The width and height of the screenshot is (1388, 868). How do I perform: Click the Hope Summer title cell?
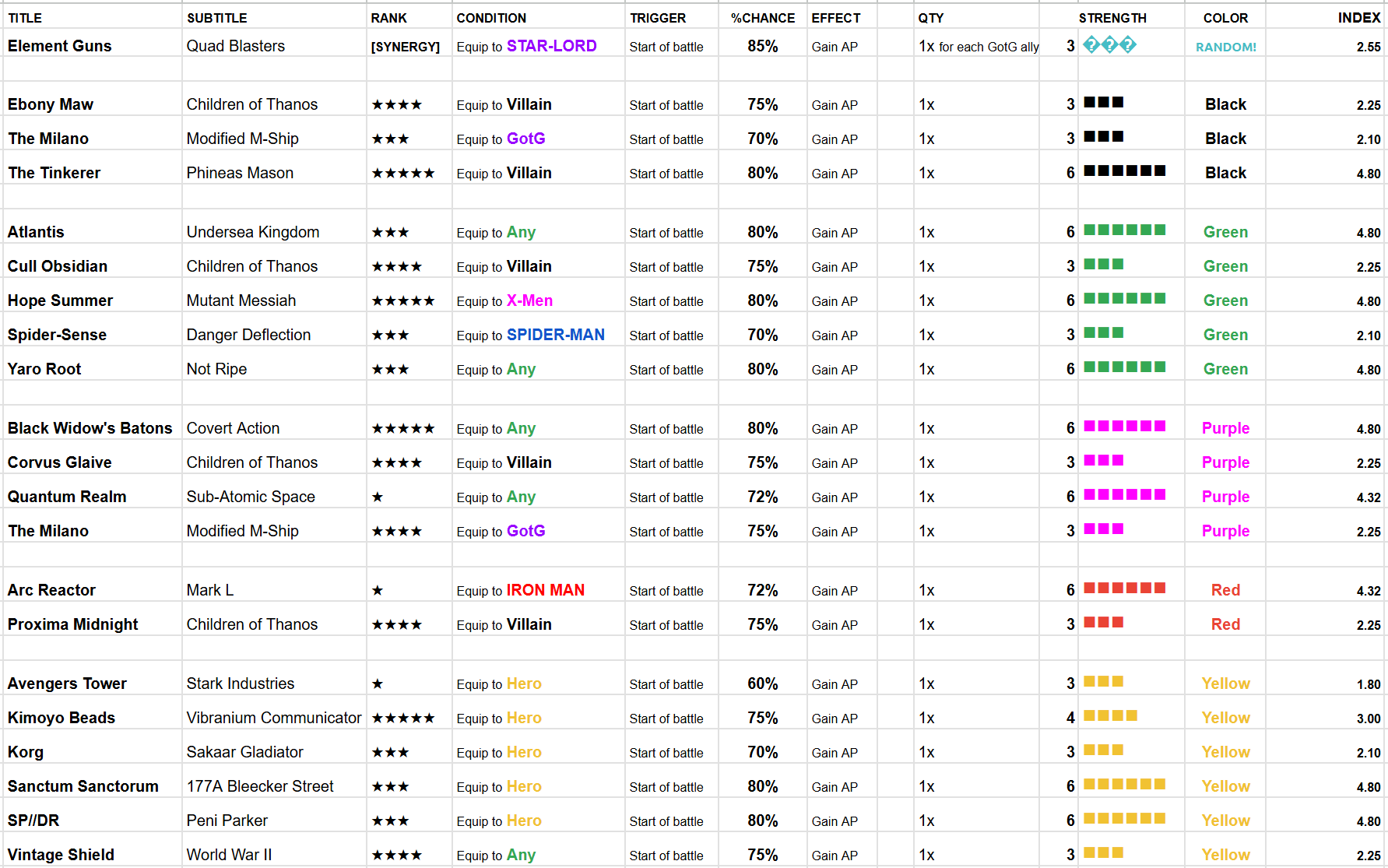click(60, 300)
